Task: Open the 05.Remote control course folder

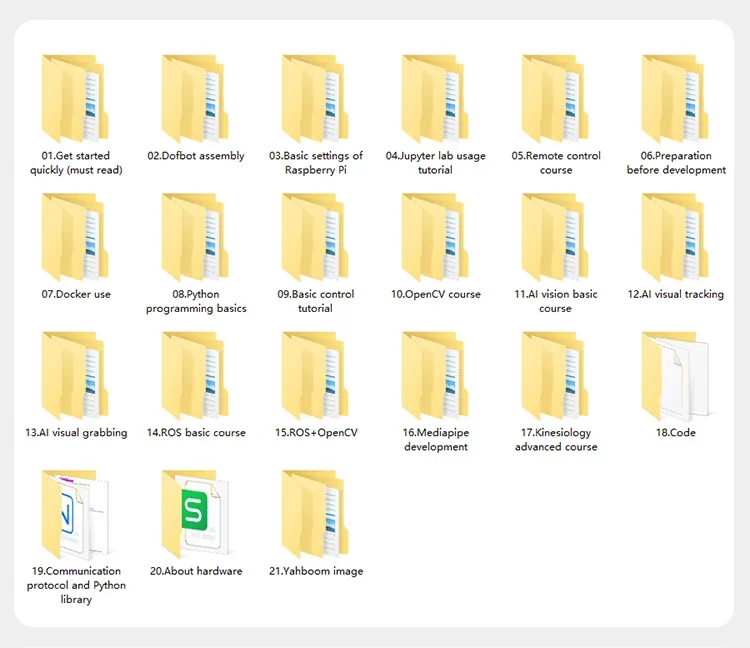Action: [555, 99]
